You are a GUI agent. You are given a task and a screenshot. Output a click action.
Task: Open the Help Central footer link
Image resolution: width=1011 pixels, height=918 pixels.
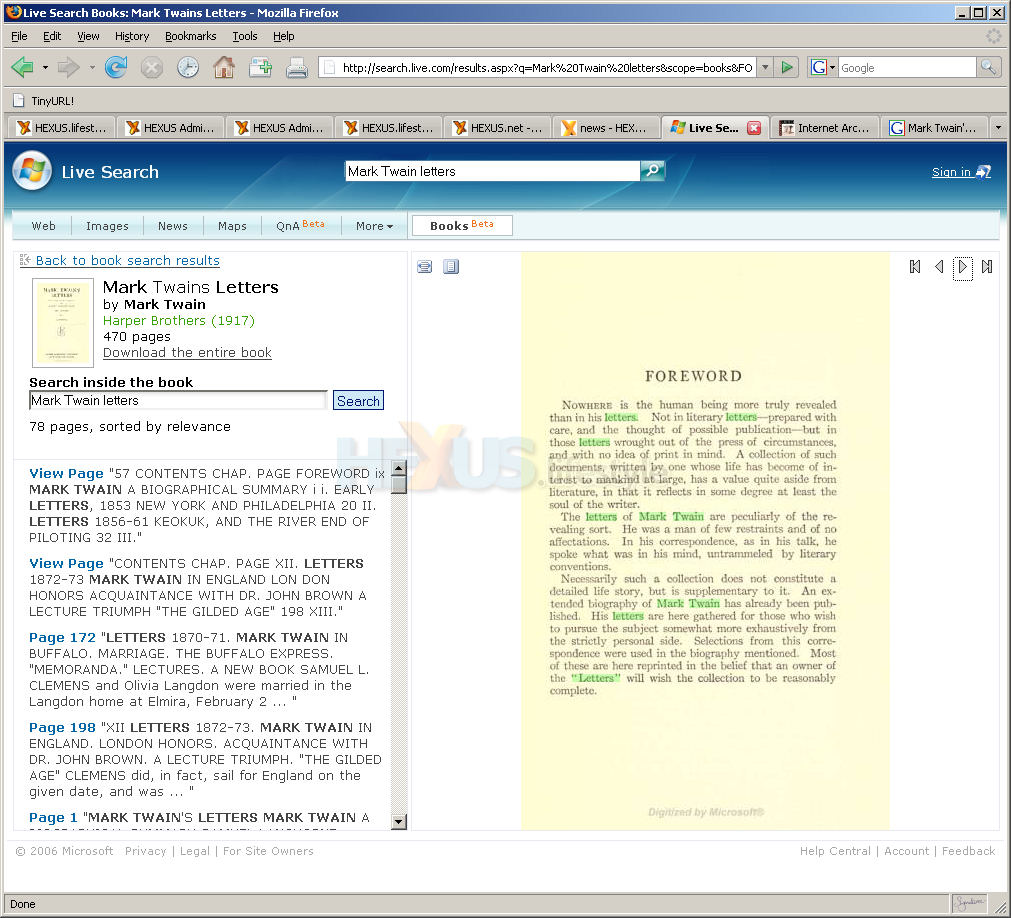[x=835, y=851]
